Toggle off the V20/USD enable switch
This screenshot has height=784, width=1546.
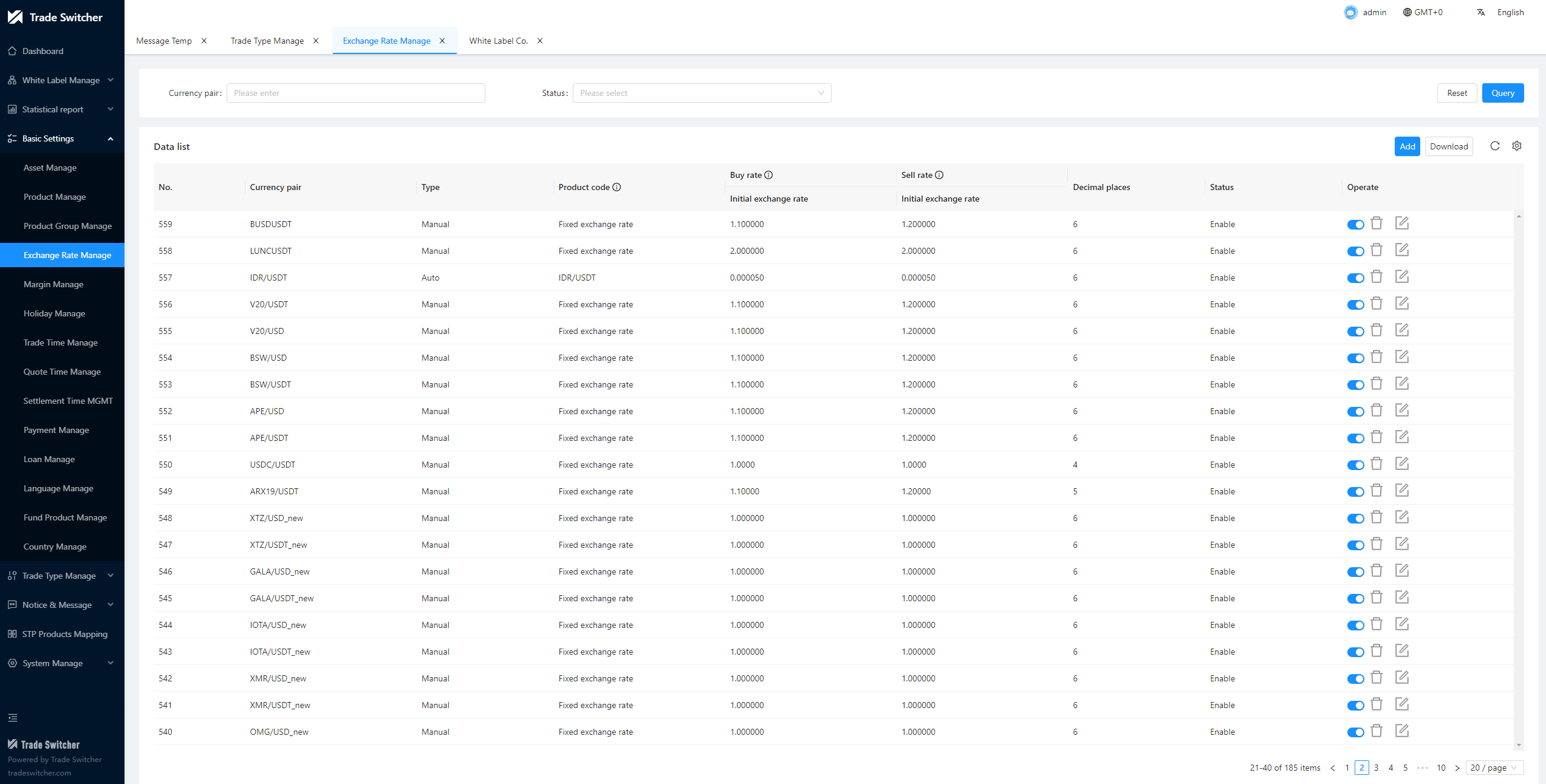click(1355, 332)
